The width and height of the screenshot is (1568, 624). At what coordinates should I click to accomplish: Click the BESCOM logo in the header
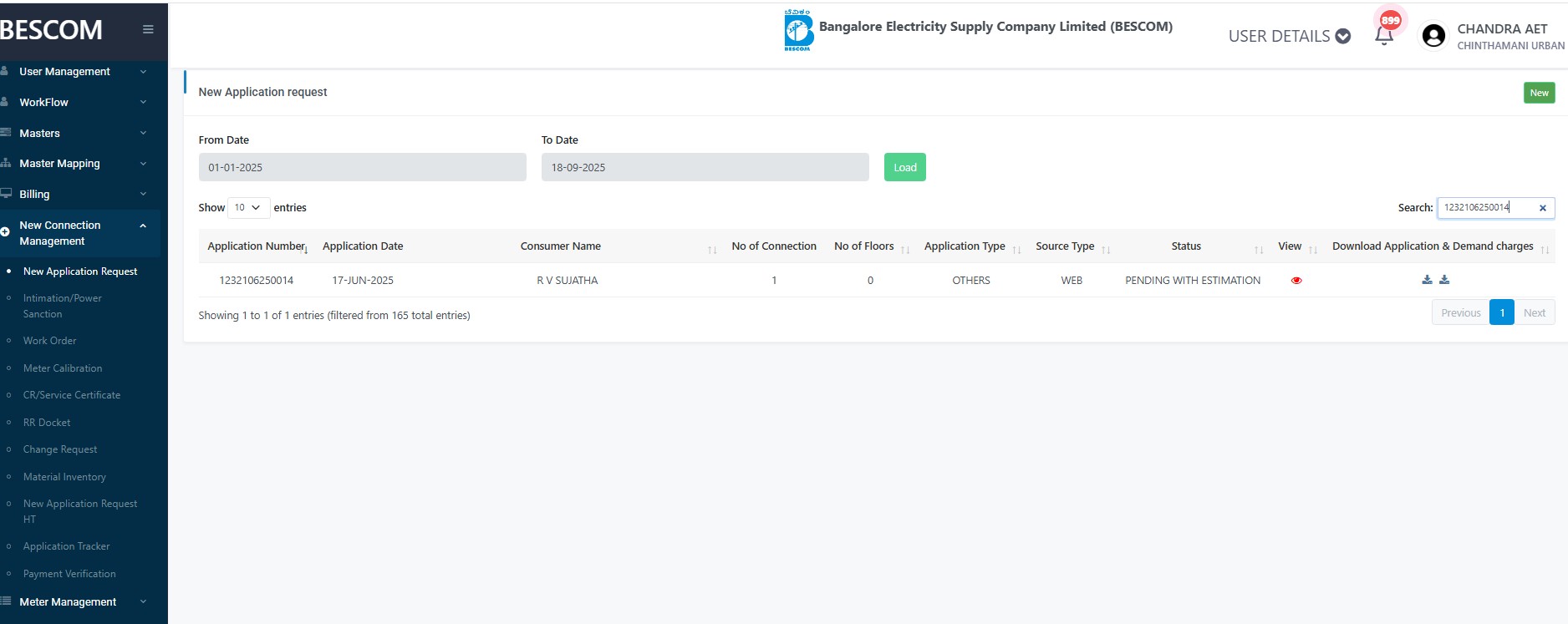pyautogui.click(x=798, y=30)
